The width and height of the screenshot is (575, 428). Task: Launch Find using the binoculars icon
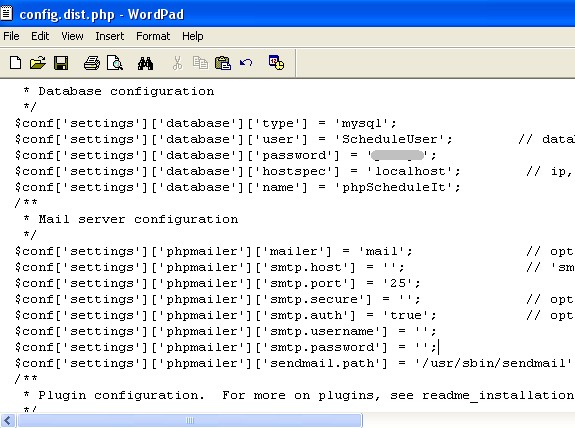(x=146, y=63)
